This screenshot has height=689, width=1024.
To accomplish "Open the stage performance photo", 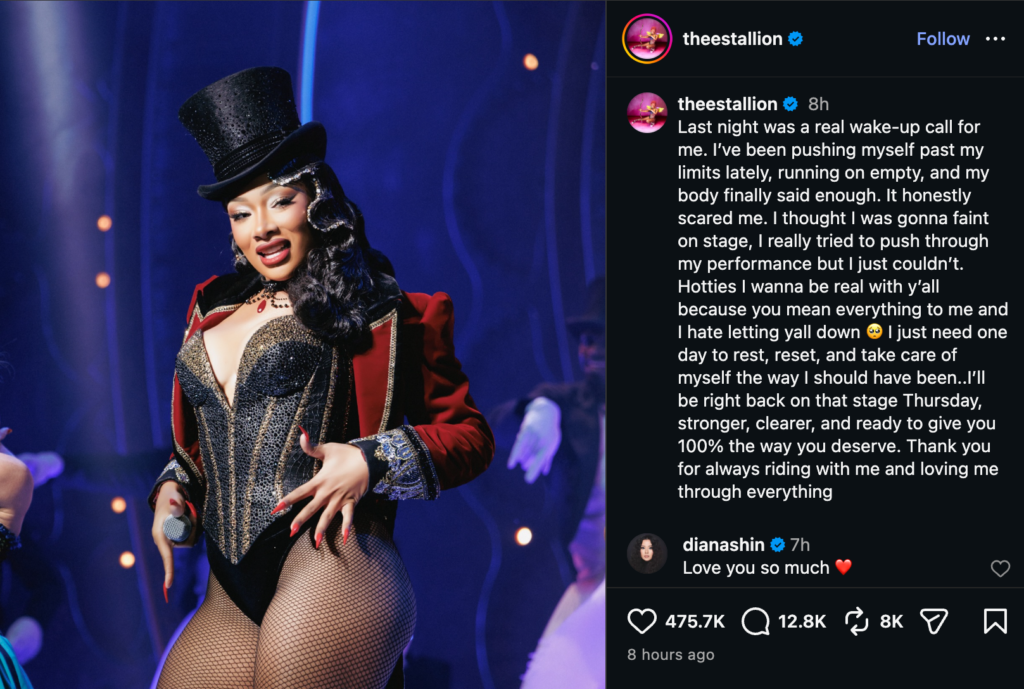I will [302, 345].
